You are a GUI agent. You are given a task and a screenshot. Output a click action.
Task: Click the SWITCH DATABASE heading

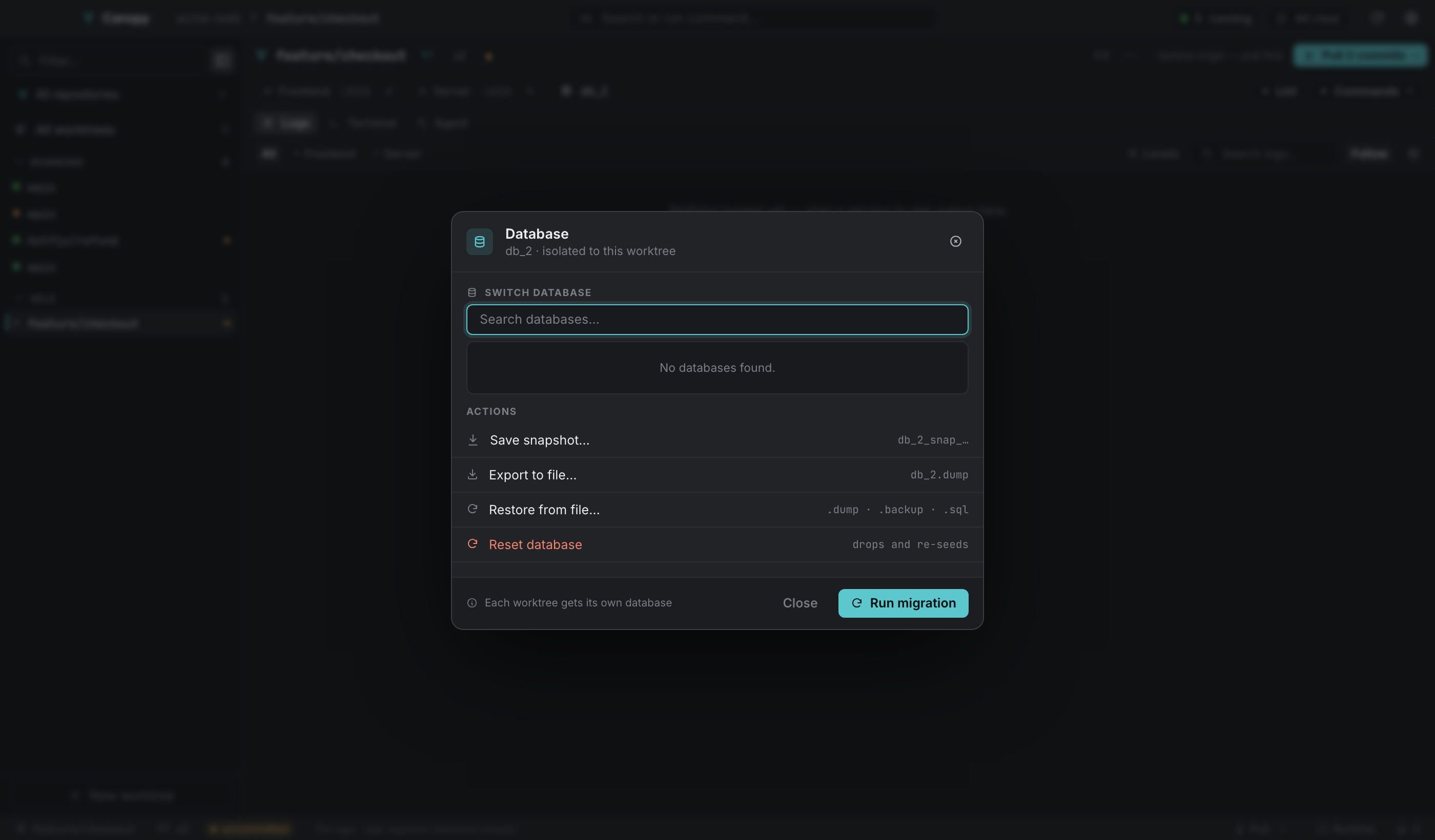pos(538,292)
